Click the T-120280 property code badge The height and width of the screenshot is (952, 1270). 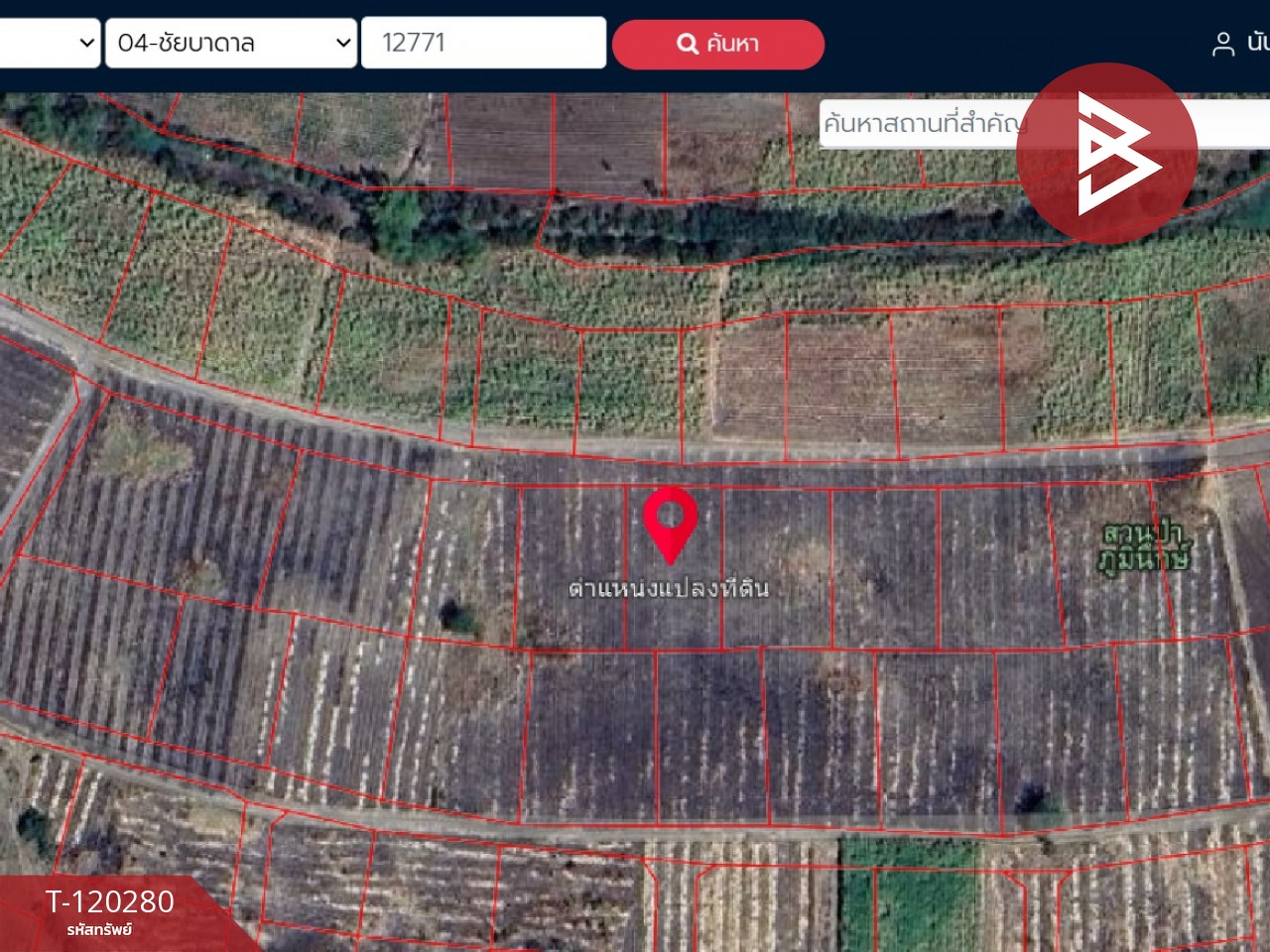pyautogui.click(x=109, y=901)
